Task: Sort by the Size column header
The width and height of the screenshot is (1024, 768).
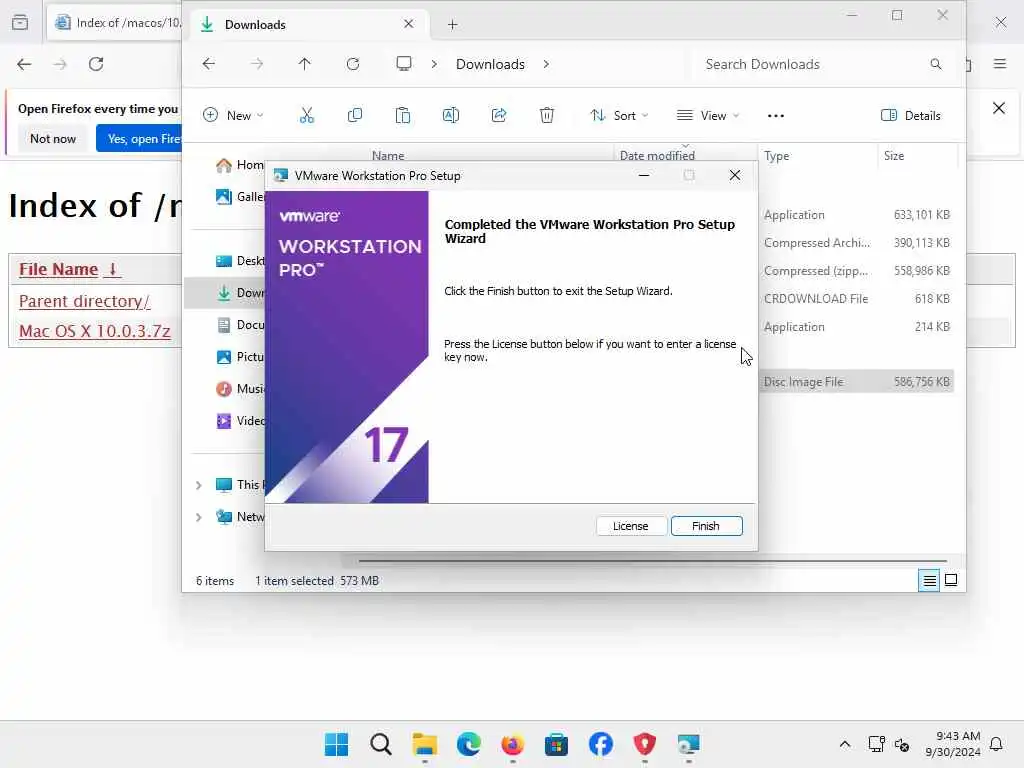Action: click(x=894, y=155)
